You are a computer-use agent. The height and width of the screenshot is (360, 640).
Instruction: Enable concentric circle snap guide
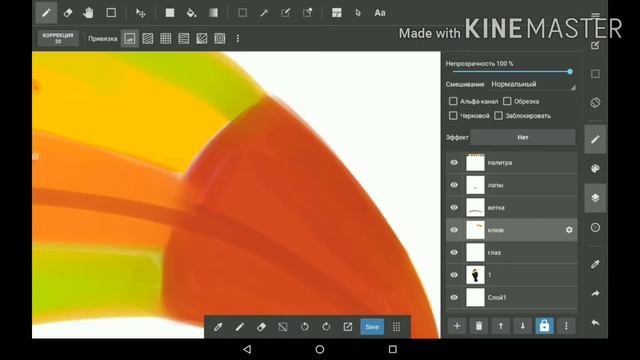pyautogui.click(x=220, y=39)
